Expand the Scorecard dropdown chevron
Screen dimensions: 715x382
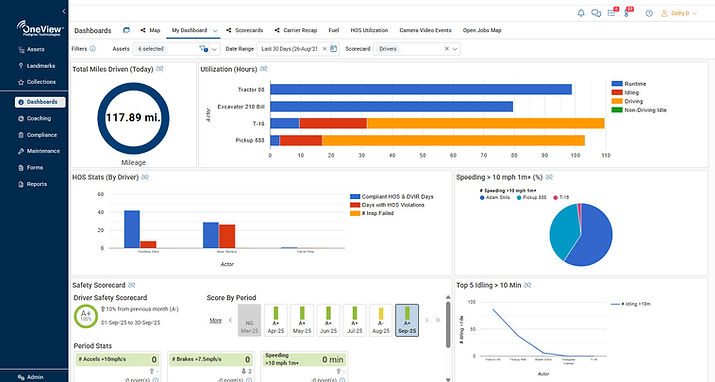click(455, 49)
